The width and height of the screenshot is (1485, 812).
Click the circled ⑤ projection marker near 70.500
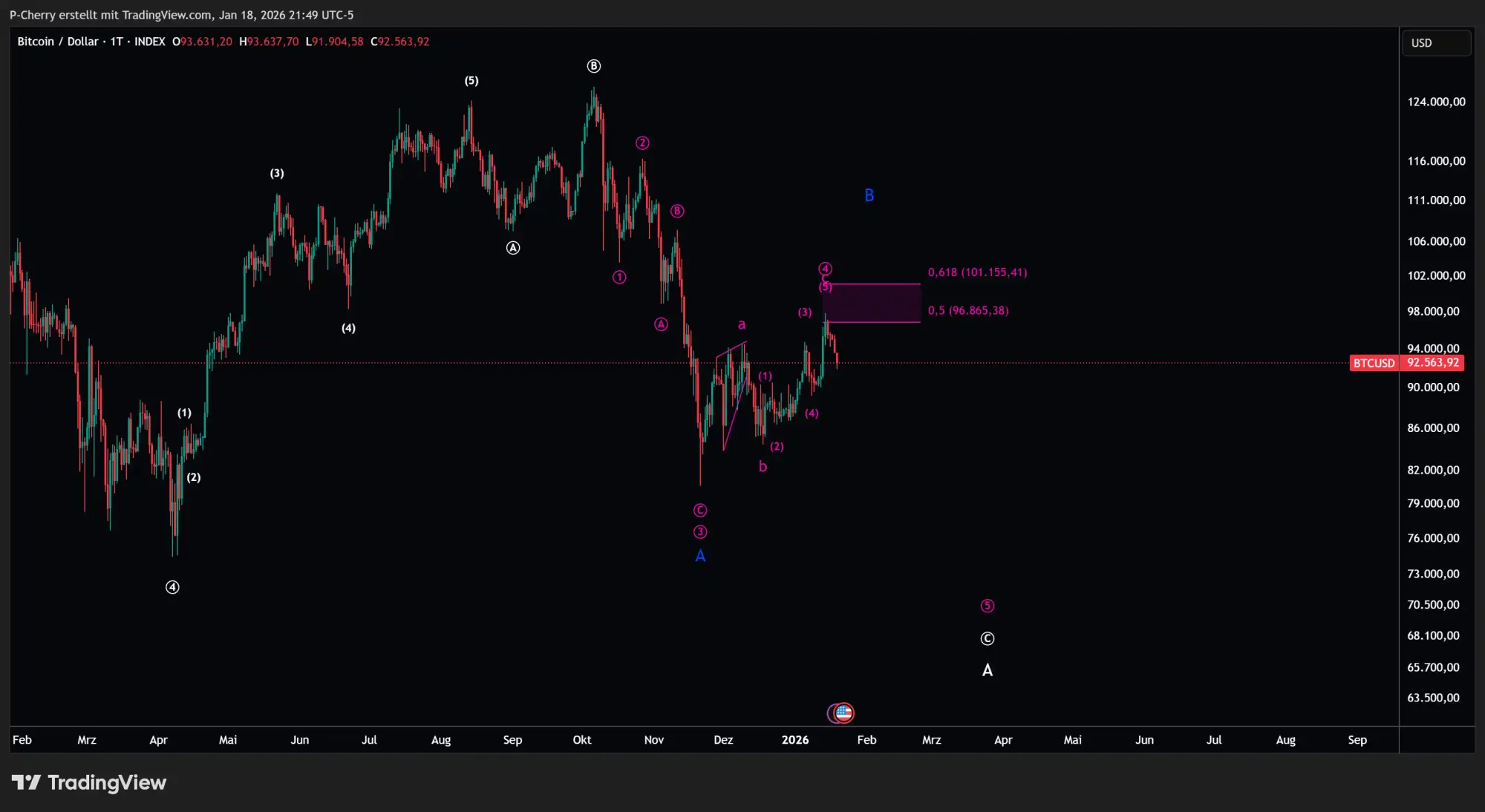(988, 606)
